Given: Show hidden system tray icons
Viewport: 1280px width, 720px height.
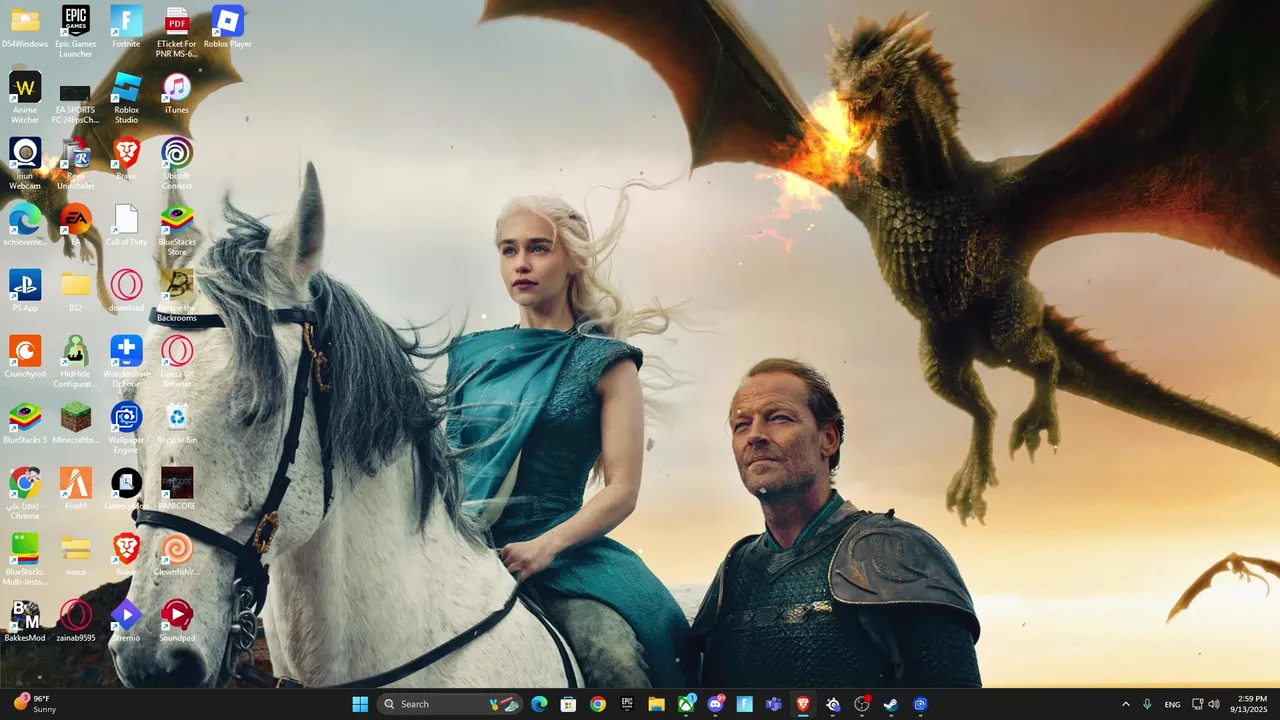Looking at the screenshot, I should pyautogui.click(x=1125, y=704).
